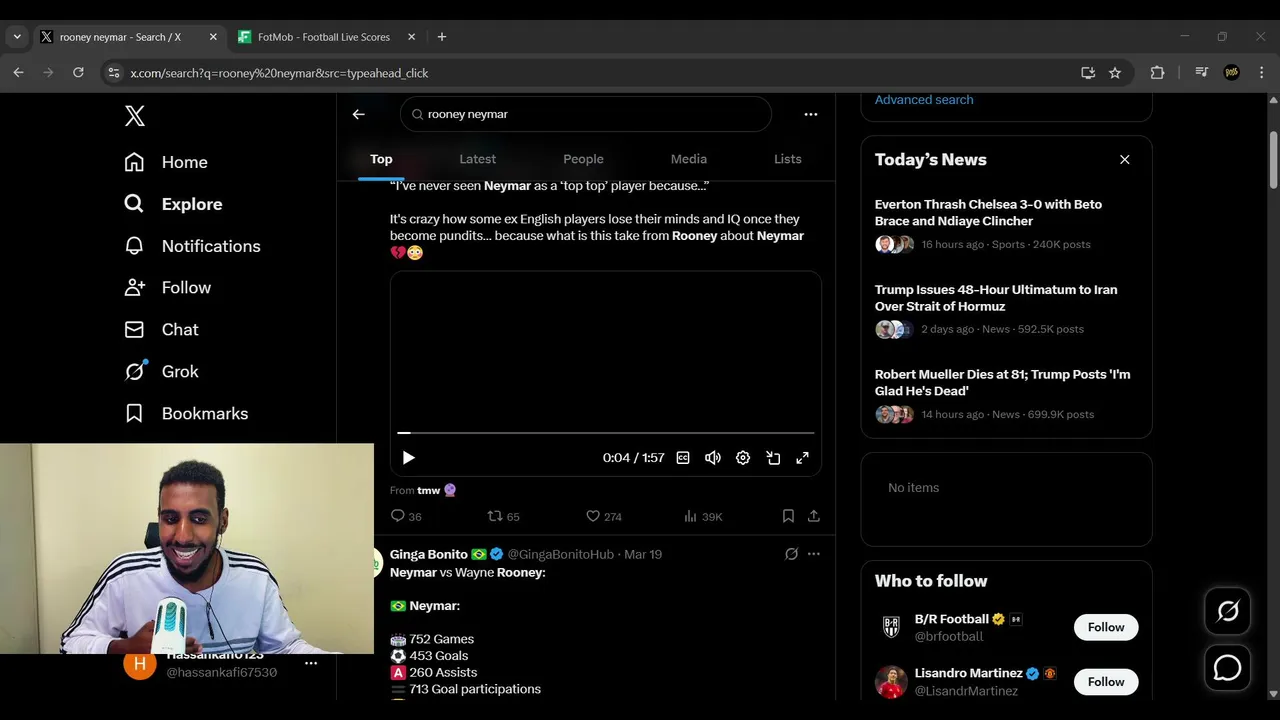Close the rooney neymar browser tab
The width and height of the screenshot is (1280, 720).
point(213,37)
